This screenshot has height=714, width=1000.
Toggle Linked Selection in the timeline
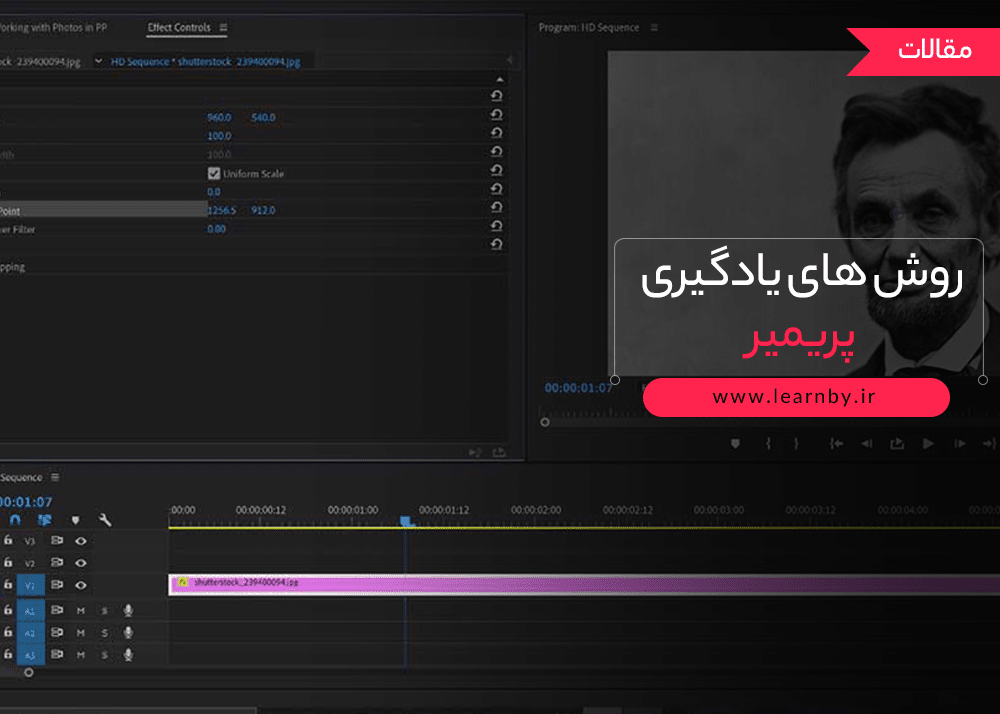coord(45,520)
